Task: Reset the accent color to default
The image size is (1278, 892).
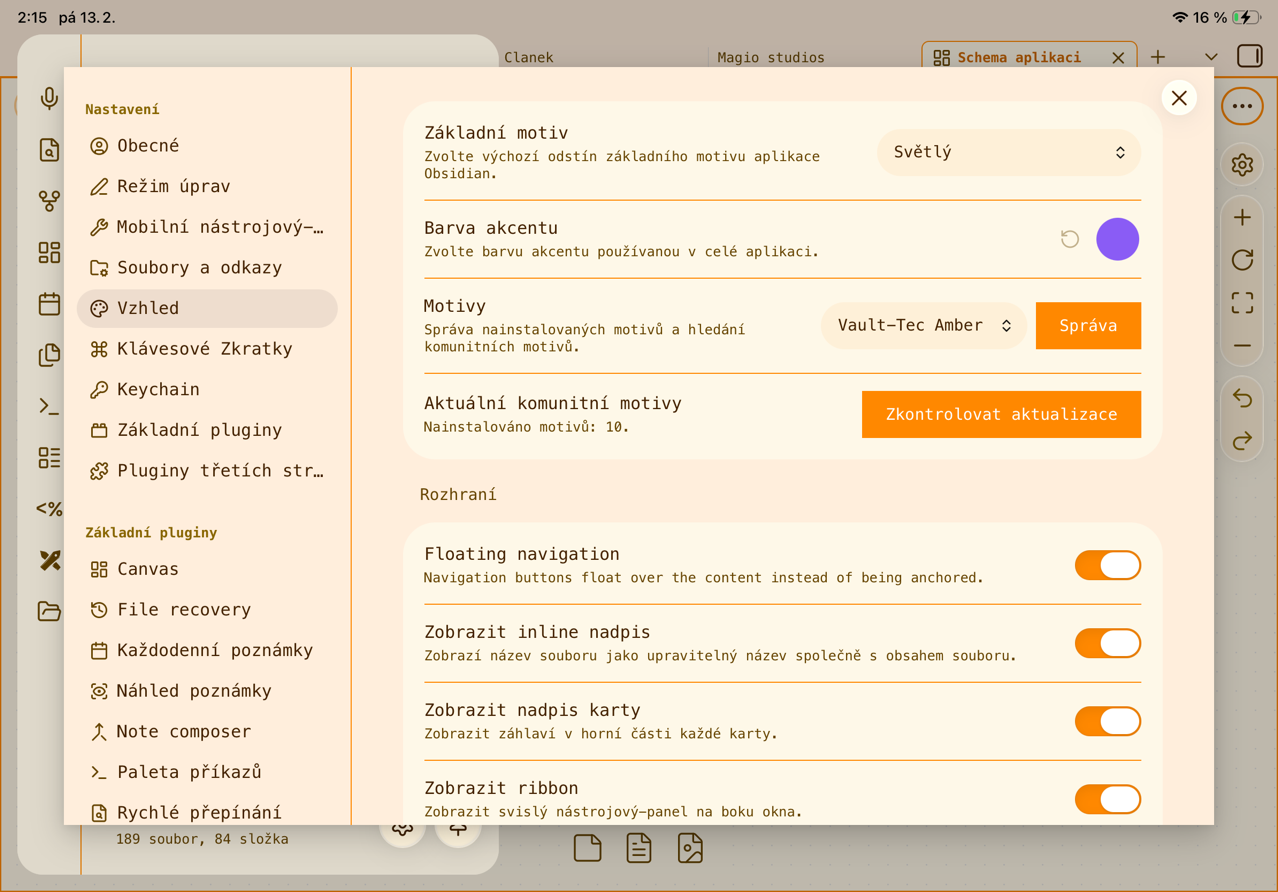Action: [x=1069, y=239]
